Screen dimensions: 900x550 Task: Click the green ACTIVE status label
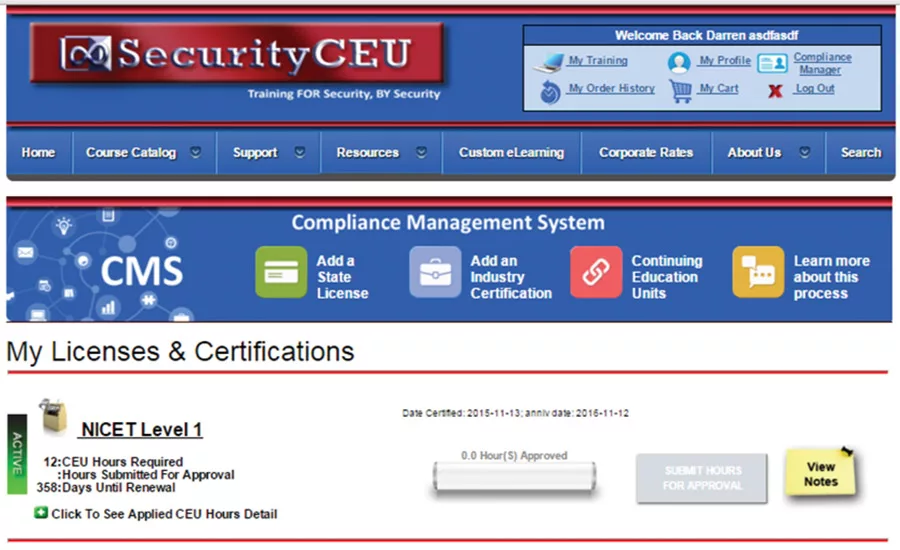pos(17,454)
